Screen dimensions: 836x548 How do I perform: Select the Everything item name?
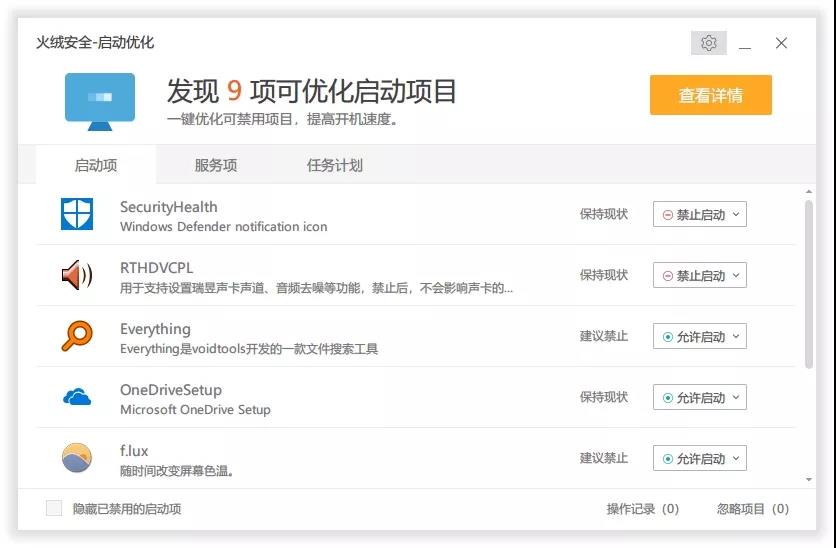155,329
